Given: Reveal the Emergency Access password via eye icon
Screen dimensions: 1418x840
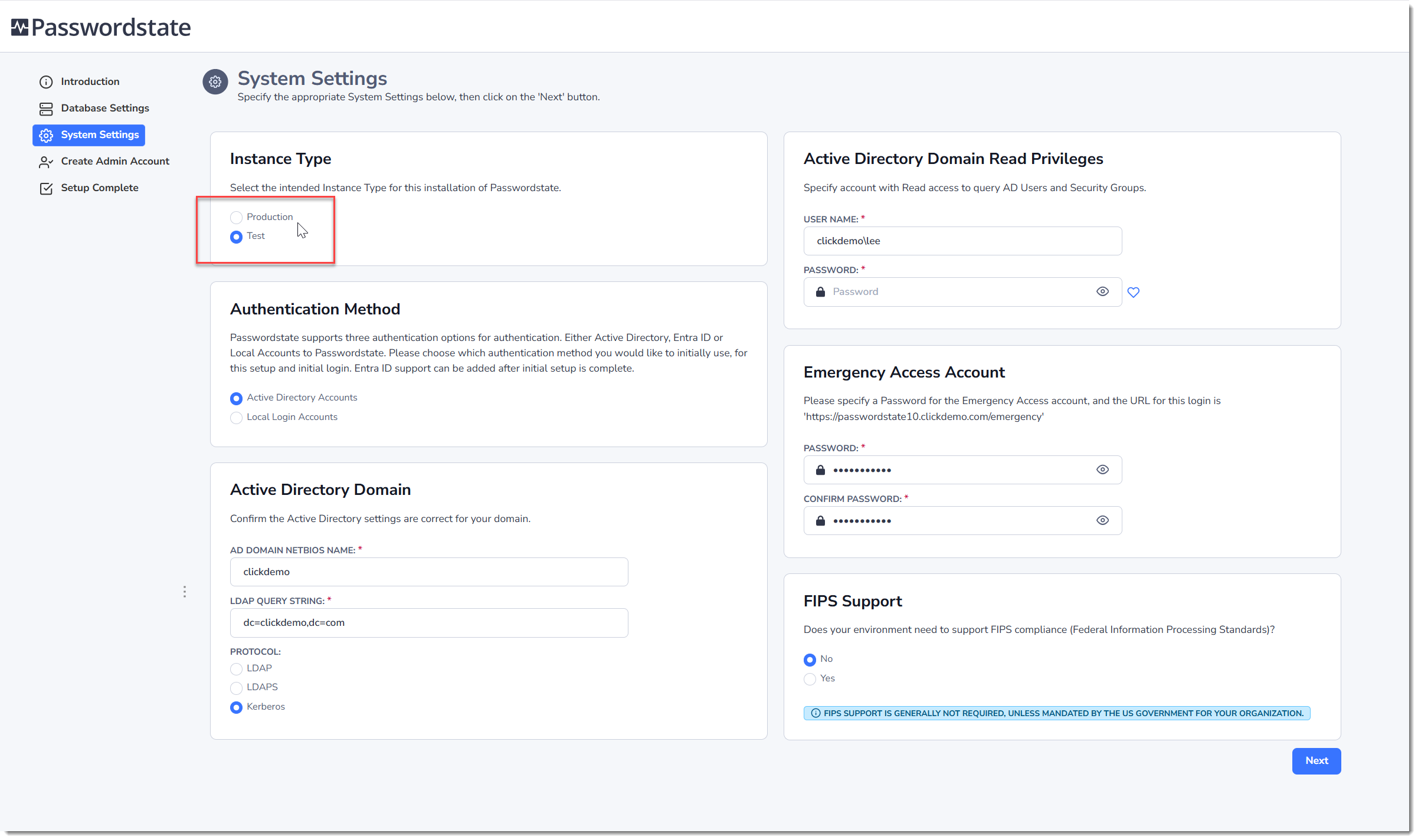Looking at the screenshot, I should pyautogui.click(x=1102, y=470).
